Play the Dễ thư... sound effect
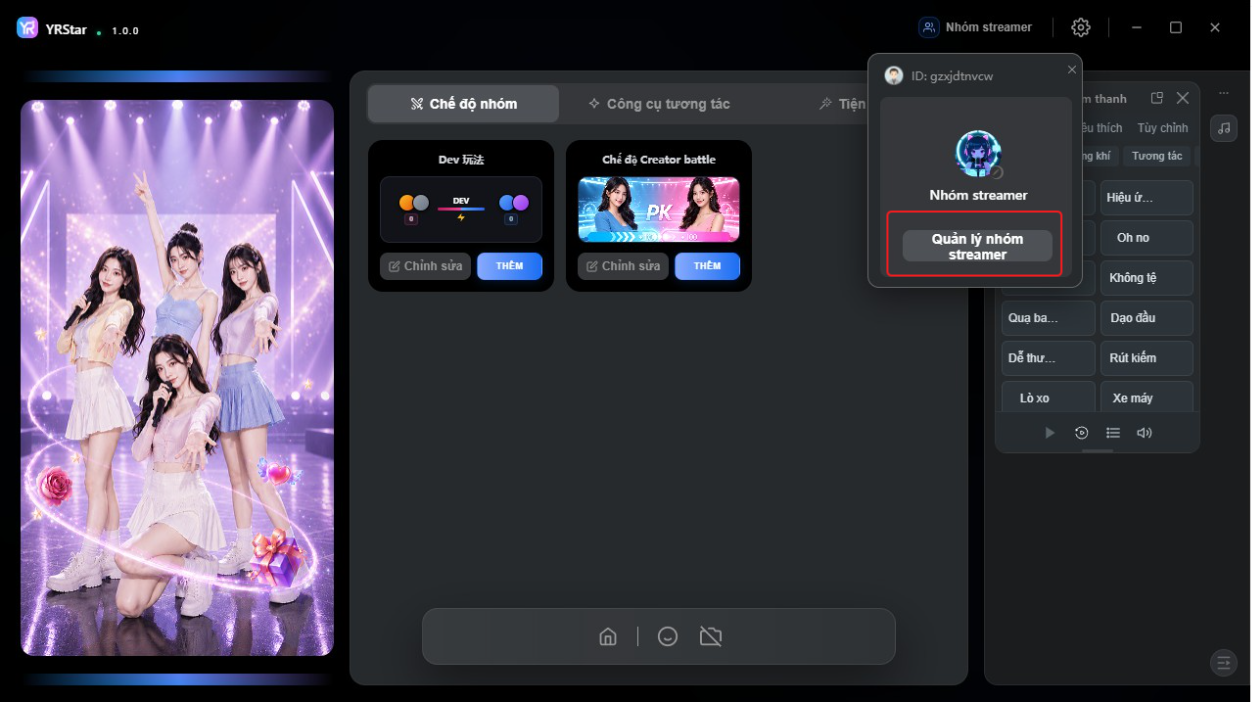 (x=1048, y=358)
